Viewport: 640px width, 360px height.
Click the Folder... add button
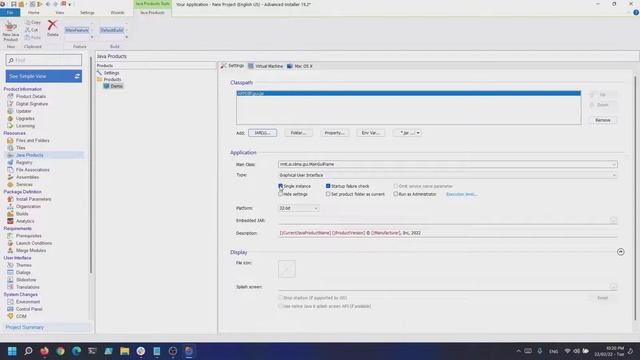(x=298, y=133)
